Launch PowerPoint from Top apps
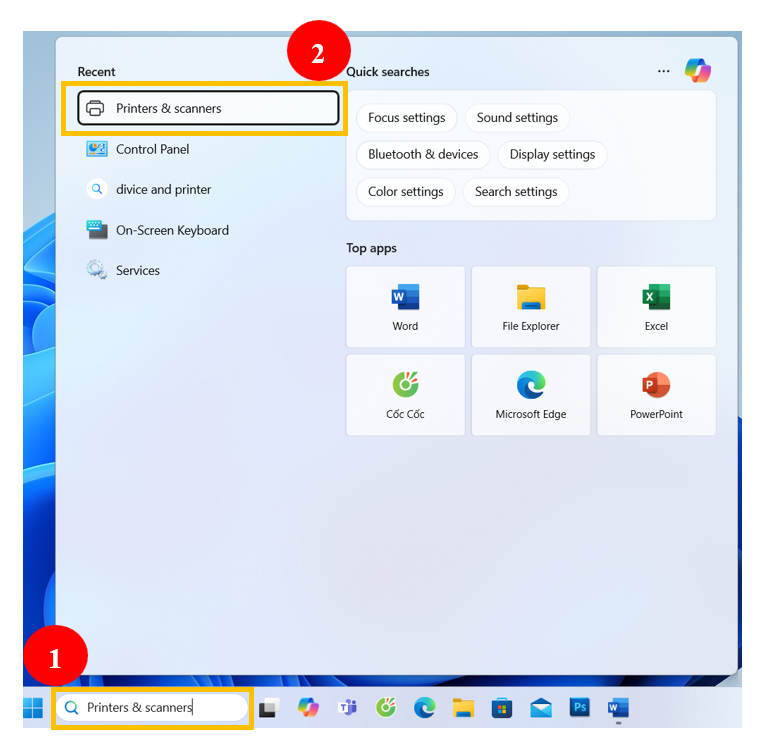The image size is (765, 747). click(656, 394)
